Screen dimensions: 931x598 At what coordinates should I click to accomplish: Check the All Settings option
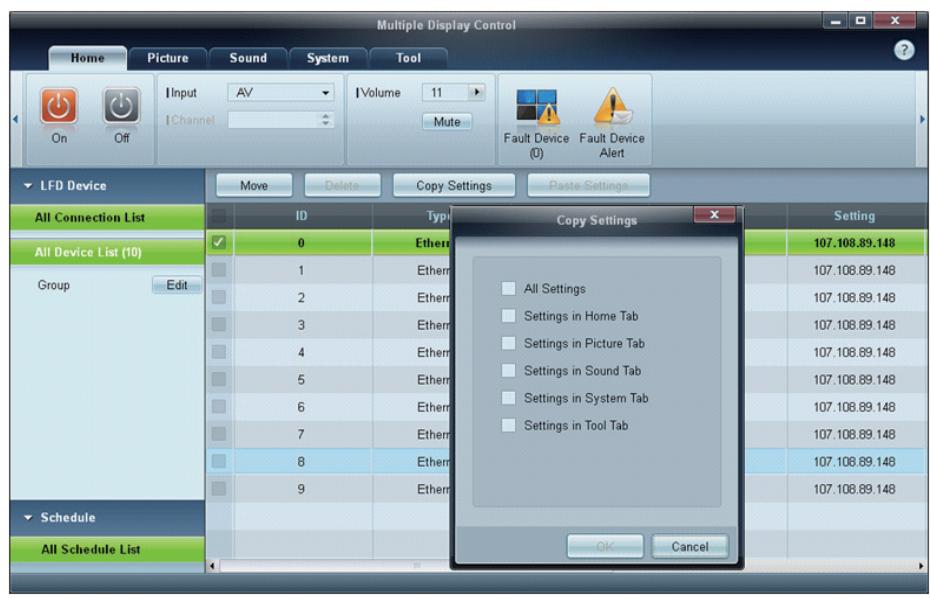click(508, 289)
